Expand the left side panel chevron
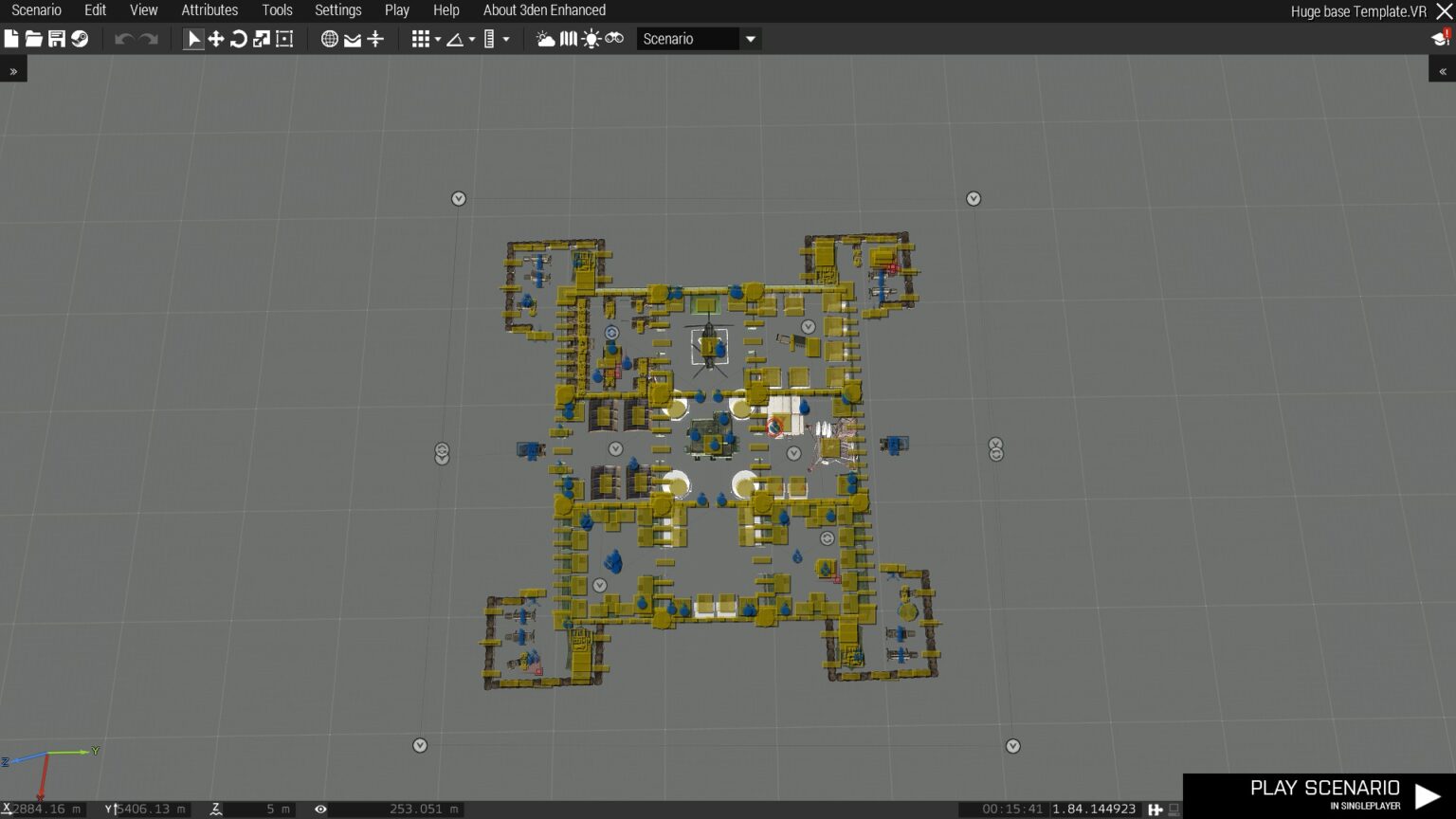Screen dimensions: 1456x819 point(13,69)
